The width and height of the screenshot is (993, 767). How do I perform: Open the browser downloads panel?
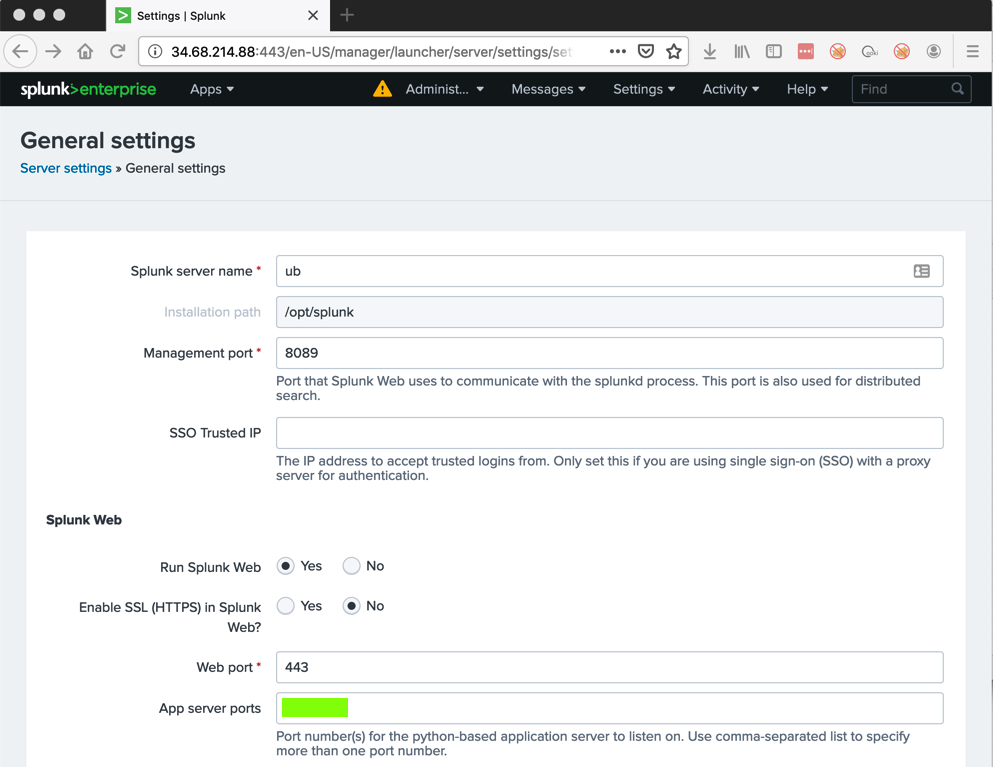710,51
